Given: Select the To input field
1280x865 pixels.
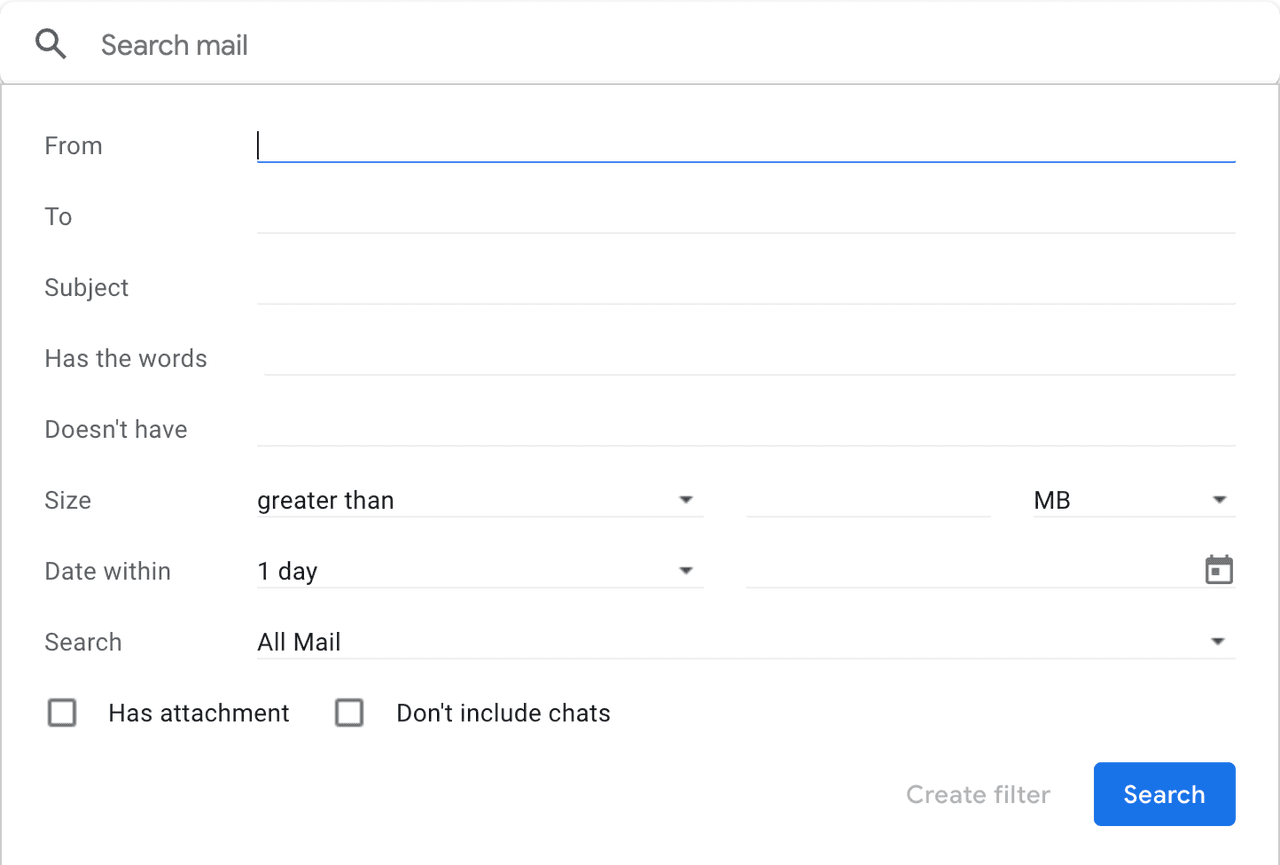Looking at the screenshot, I should pos(745,217).
